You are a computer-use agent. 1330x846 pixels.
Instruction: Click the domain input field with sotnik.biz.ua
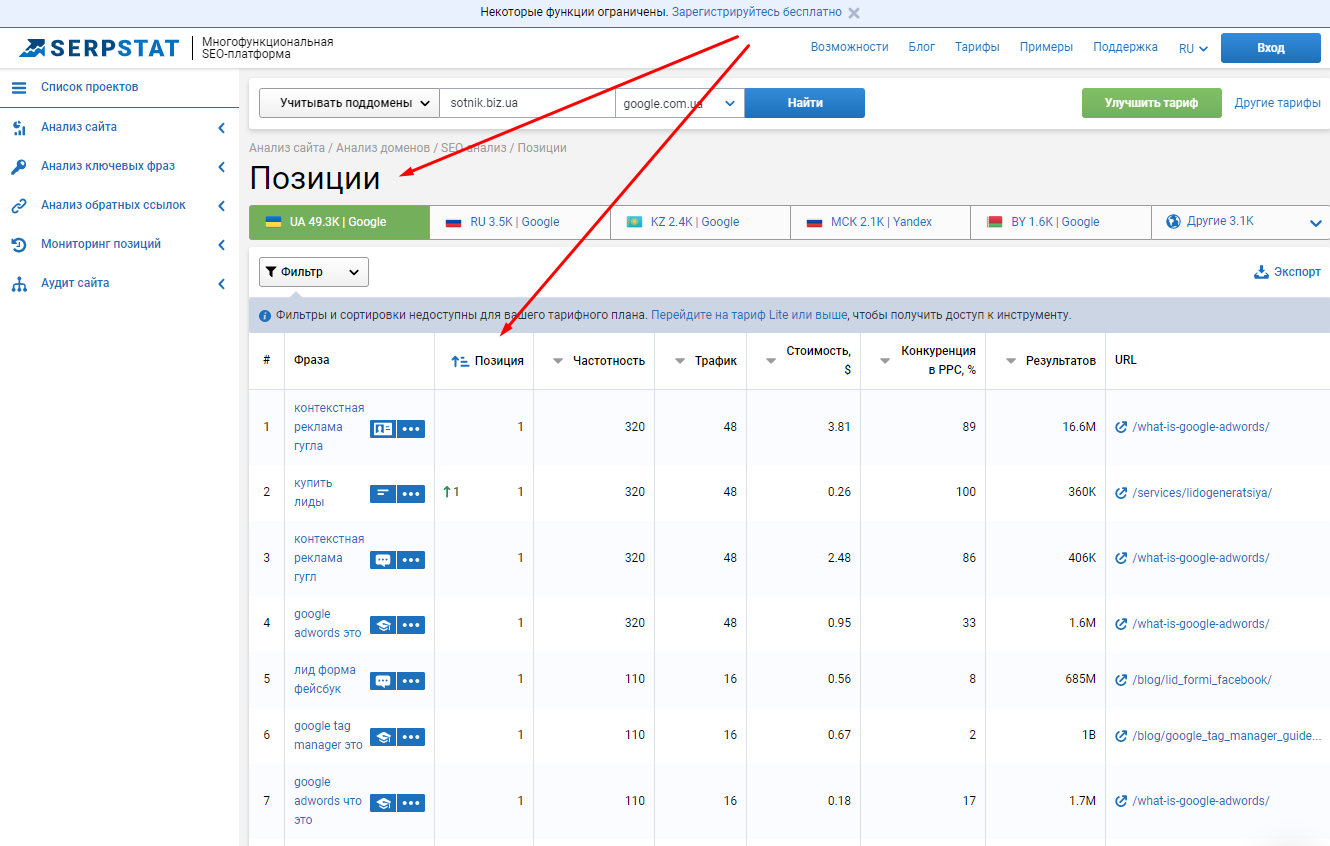[527, 103]
